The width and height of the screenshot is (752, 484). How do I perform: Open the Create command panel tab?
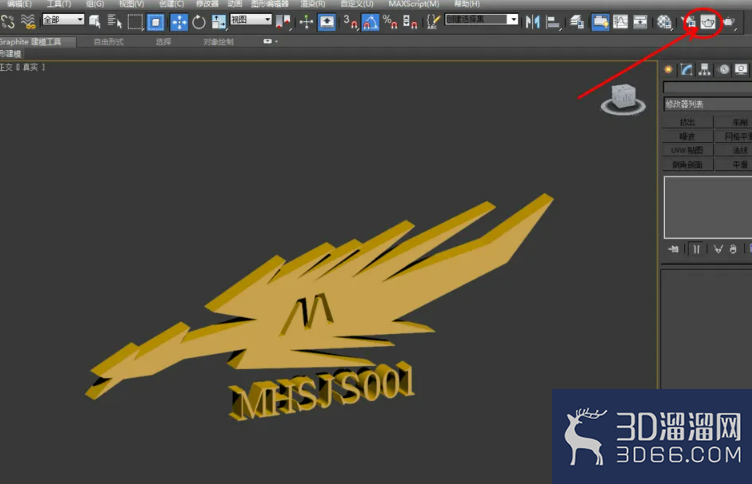point(668,70)
